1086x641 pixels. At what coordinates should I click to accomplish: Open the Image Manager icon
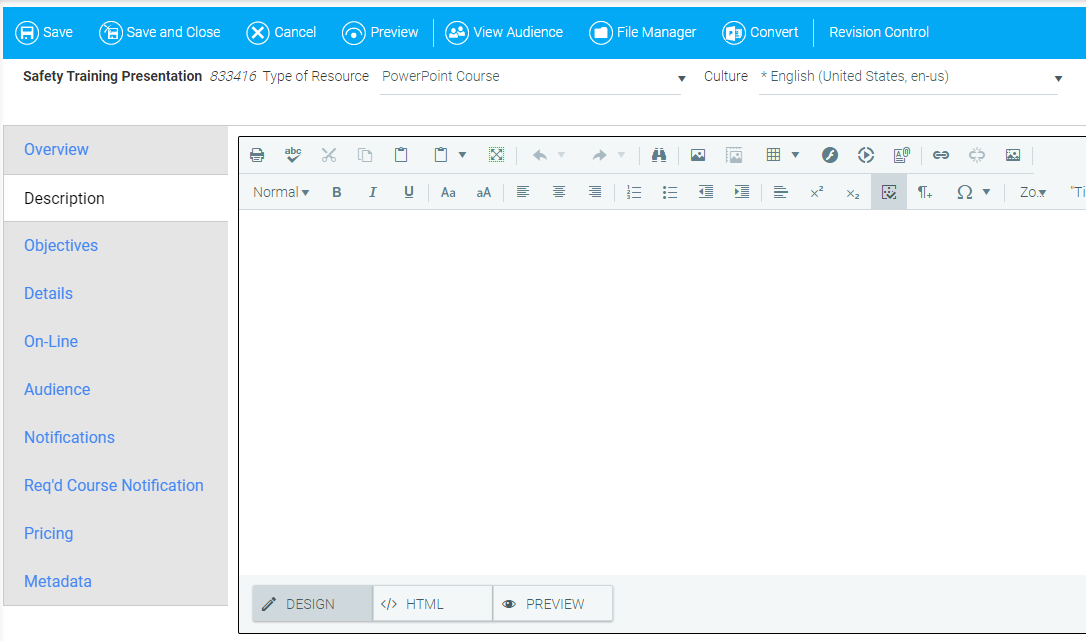(x=697, y=155)
